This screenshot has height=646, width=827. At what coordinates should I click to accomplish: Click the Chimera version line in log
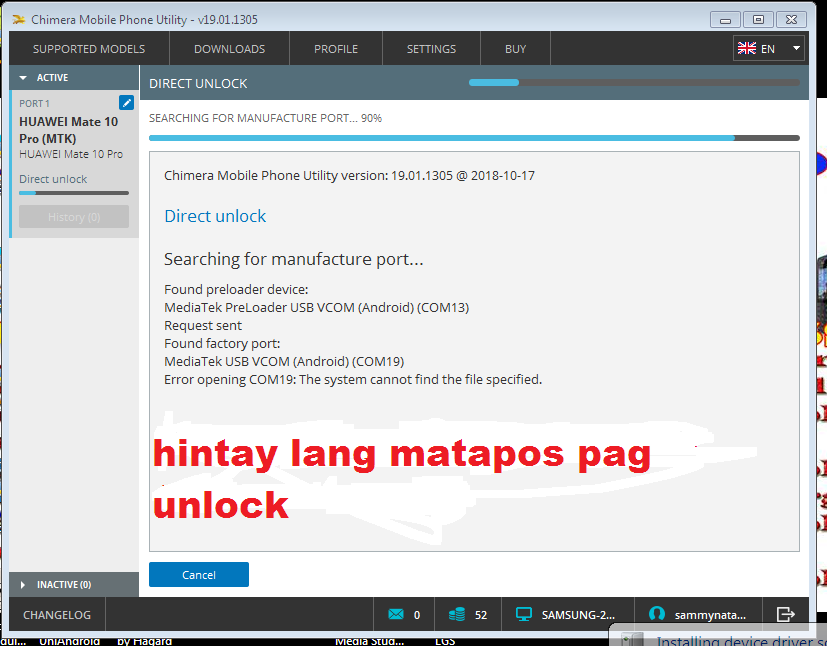click(x=349, y=176)
